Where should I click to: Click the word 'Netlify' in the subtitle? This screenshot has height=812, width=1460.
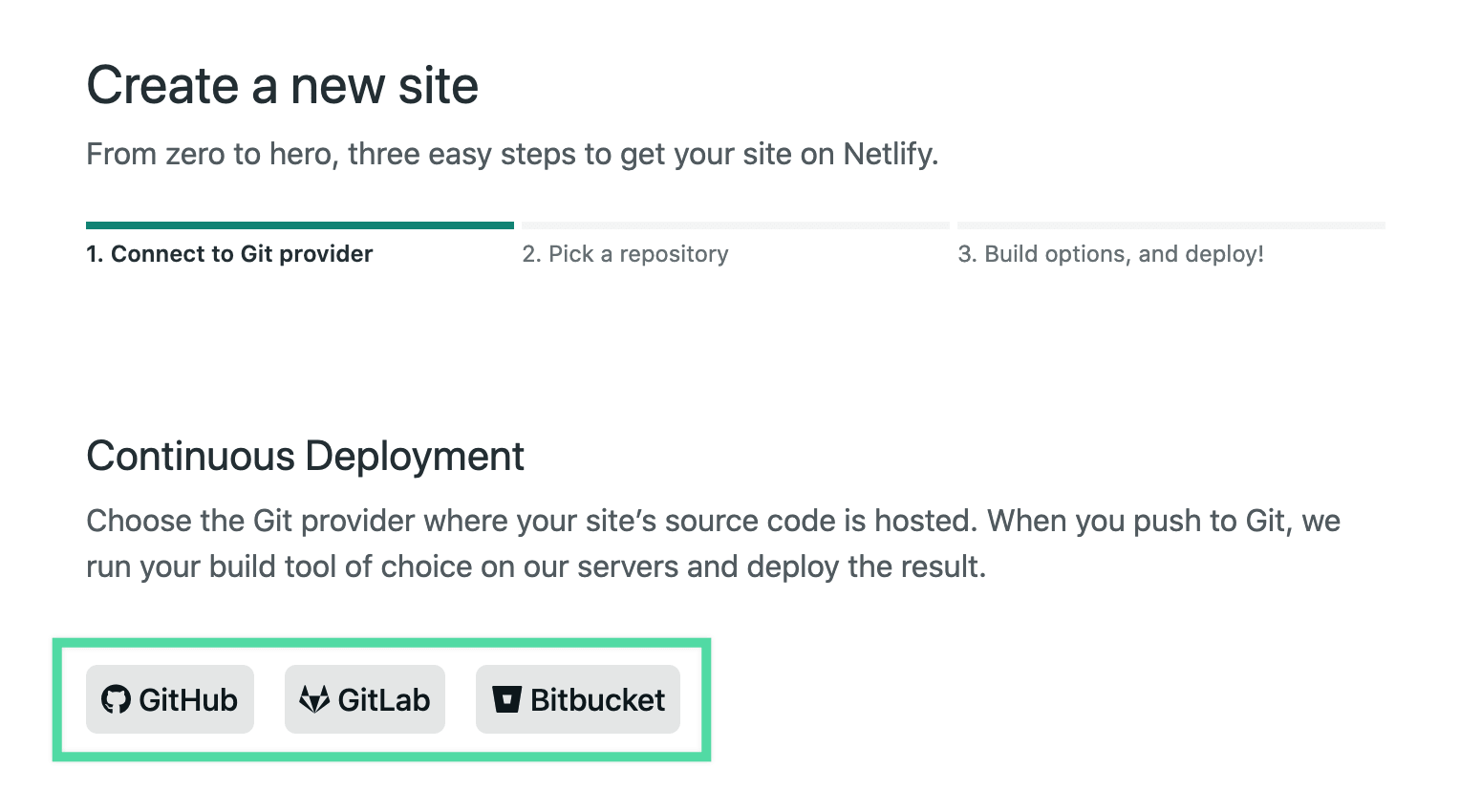pyautogui.click(x=888, y=154)
